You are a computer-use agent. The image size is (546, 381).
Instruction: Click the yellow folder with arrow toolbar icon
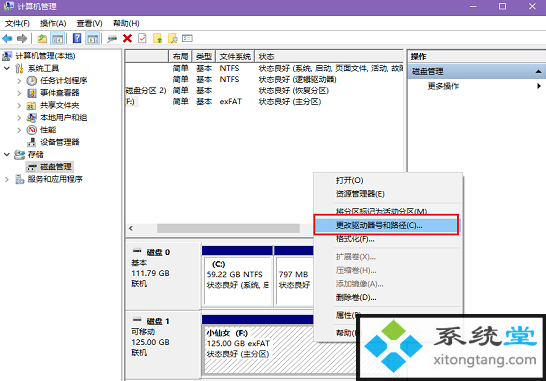pos(157,38)
